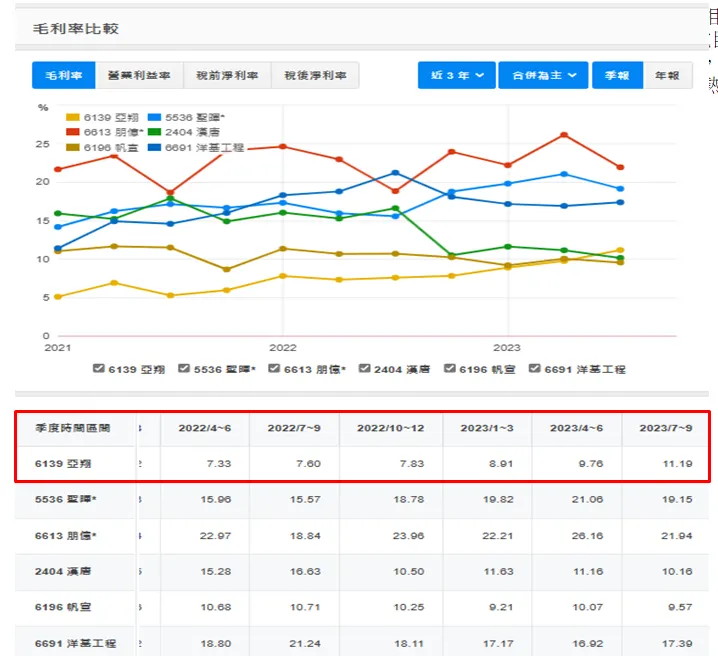Toggle the 6691 洋基工程 series checkbox

pos(534,369)
